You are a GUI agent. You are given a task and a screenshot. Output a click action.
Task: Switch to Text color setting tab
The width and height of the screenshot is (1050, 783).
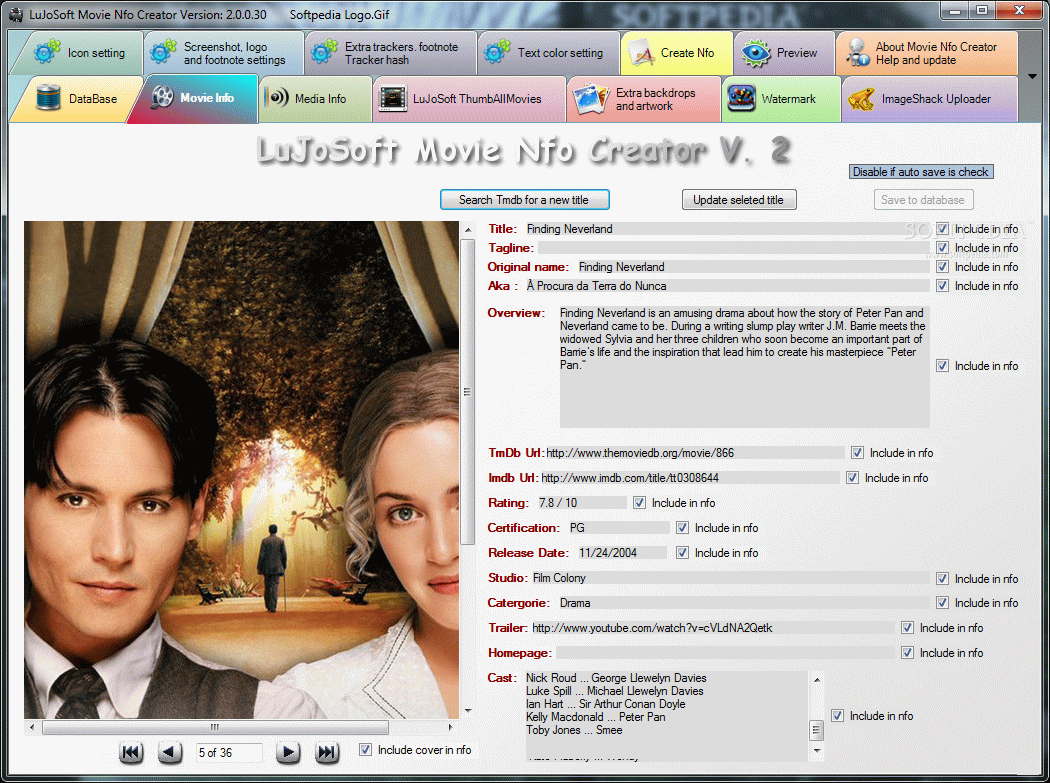[549, 53]
